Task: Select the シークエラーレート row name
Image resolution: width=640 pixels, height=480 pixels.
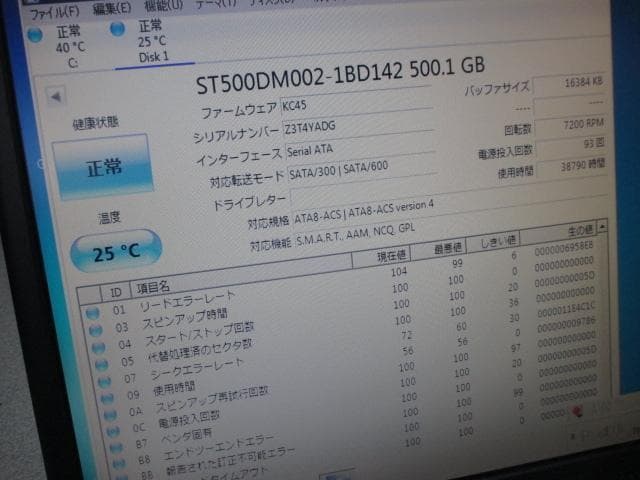Action: click(x=197, y=369)
